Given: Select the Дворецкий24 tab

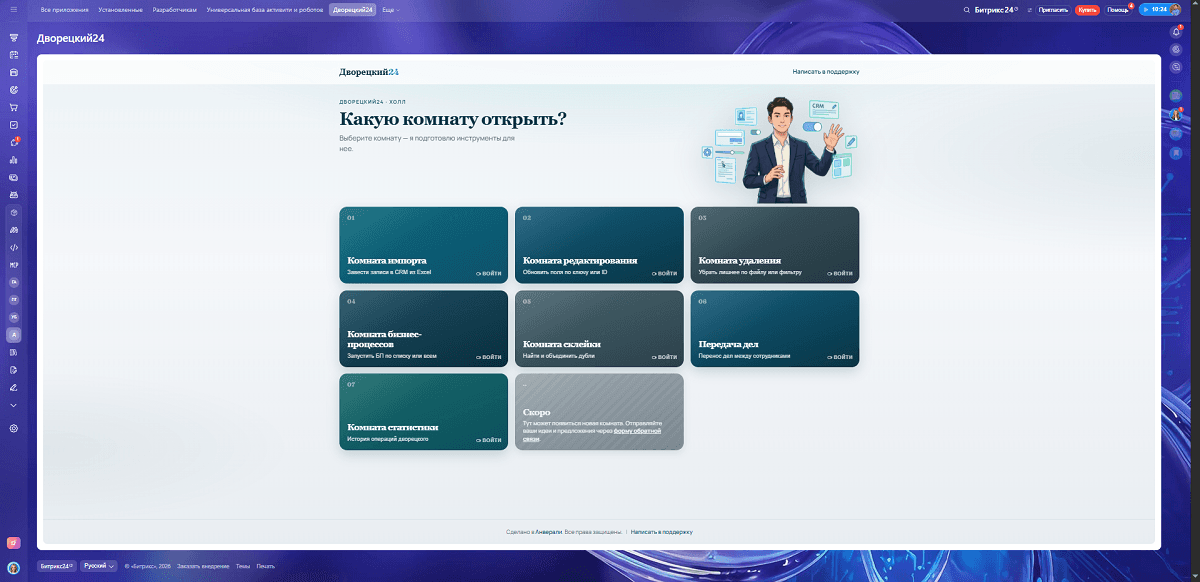Looking at the screenshot, I should [353, 10].
